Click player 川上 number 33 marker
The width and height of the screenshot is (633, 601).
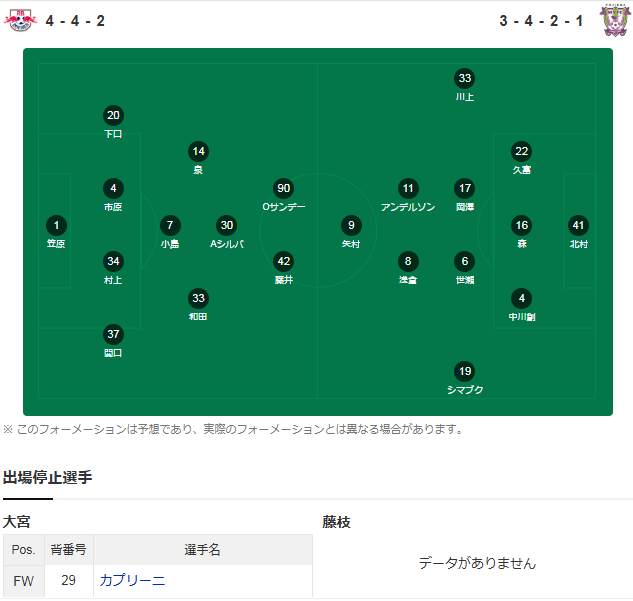(x=464, y=79)
